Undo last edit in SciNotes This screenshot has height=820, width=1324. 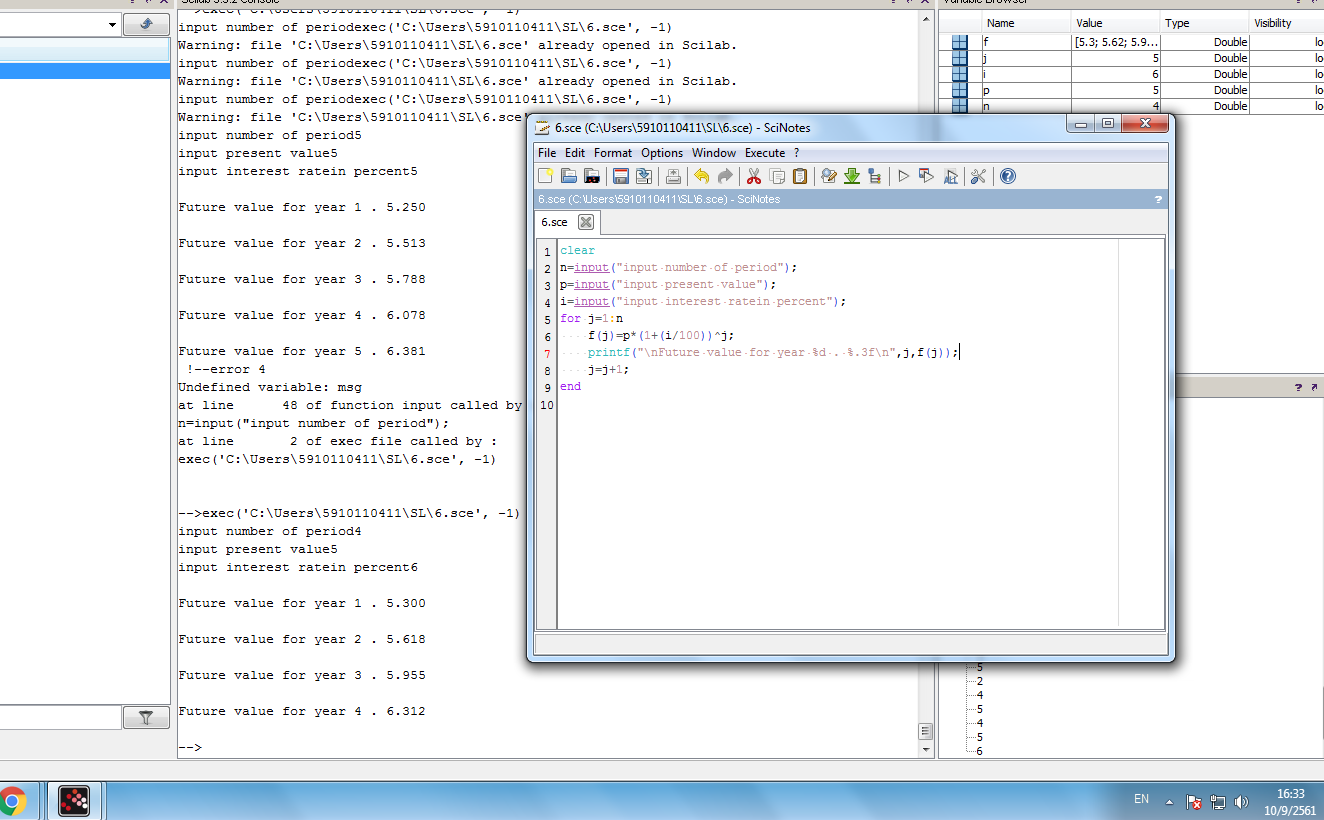pyautogui.click(x=702, y=176)
